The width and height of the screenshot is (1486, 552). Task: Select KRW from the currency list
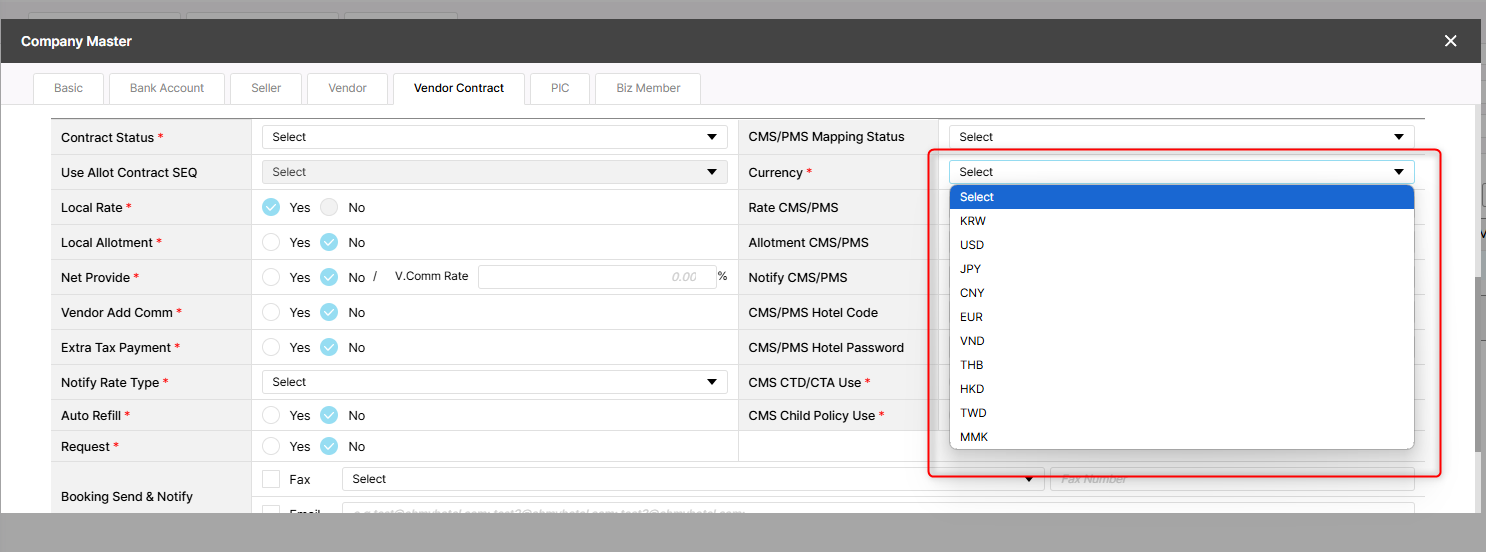972,221
